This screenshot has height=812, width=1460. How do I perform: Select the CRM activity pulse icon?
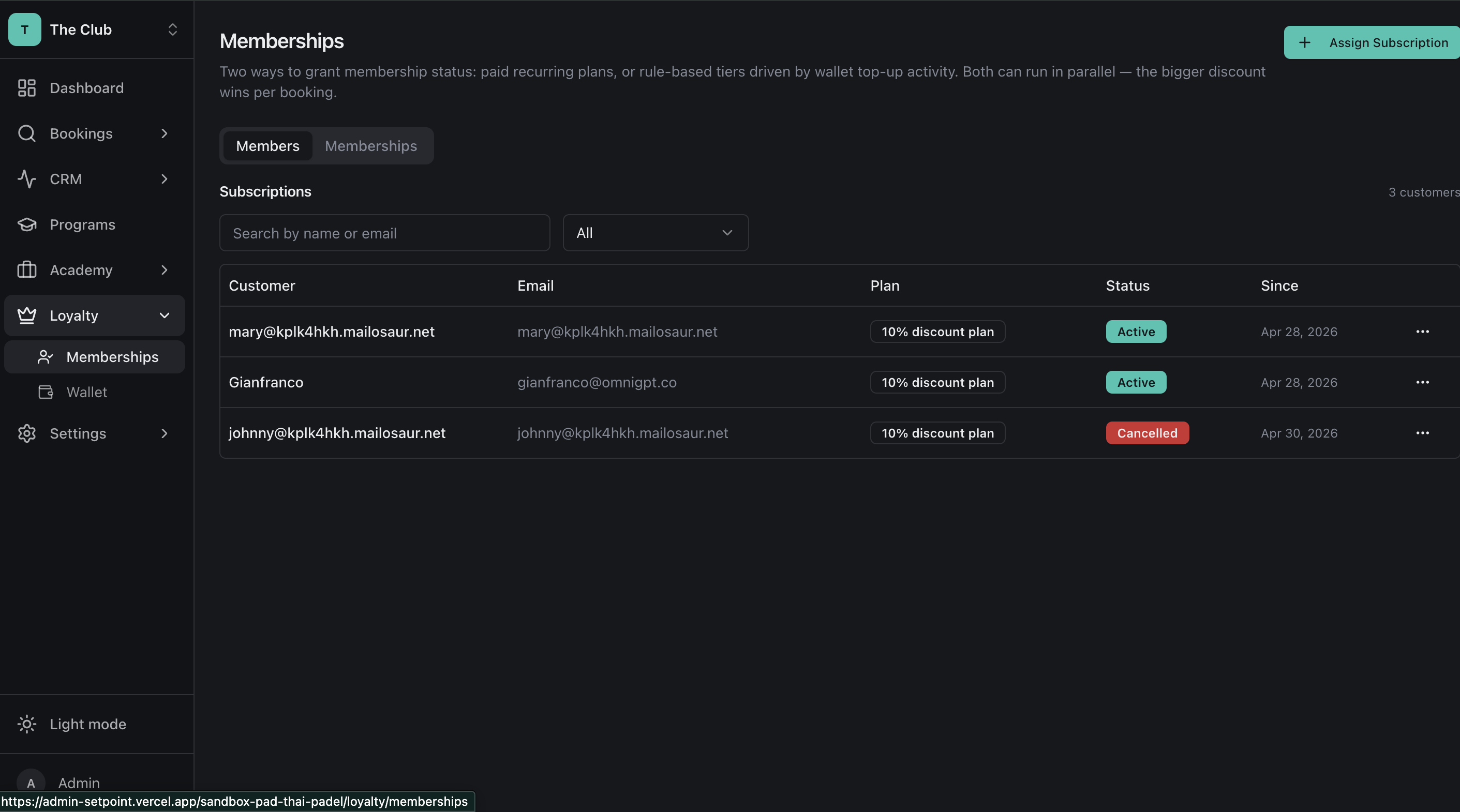pyautogui.click(x=26, y=178)
